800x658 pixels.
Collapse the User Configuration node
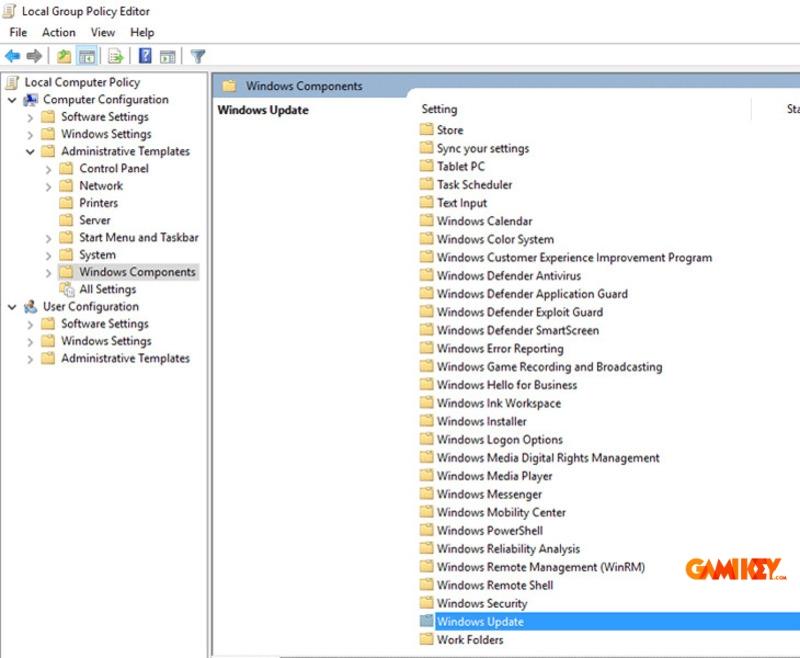[x=12, y=307]
